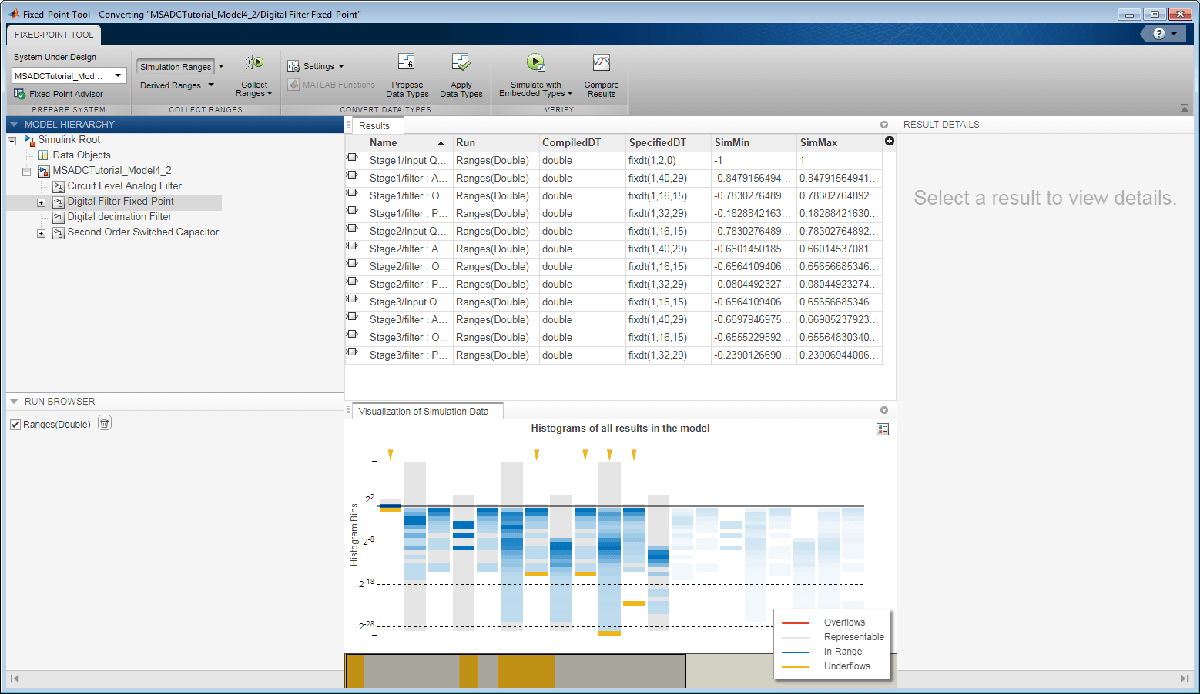Collapse the Model Hierarchy panel
The width and height of the screenshot is (1200, 694).
[12, 124]
